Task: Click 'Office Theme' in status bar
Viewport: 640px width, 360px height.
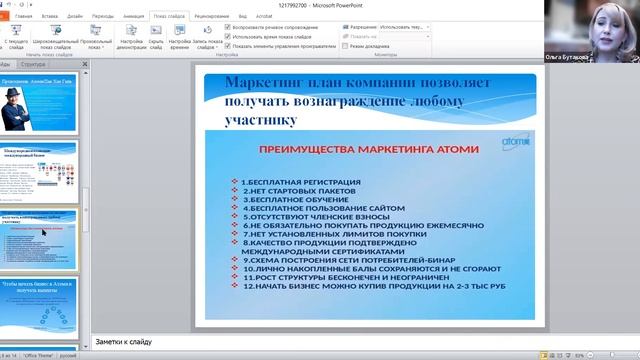Action: click(x=38, y=356)
